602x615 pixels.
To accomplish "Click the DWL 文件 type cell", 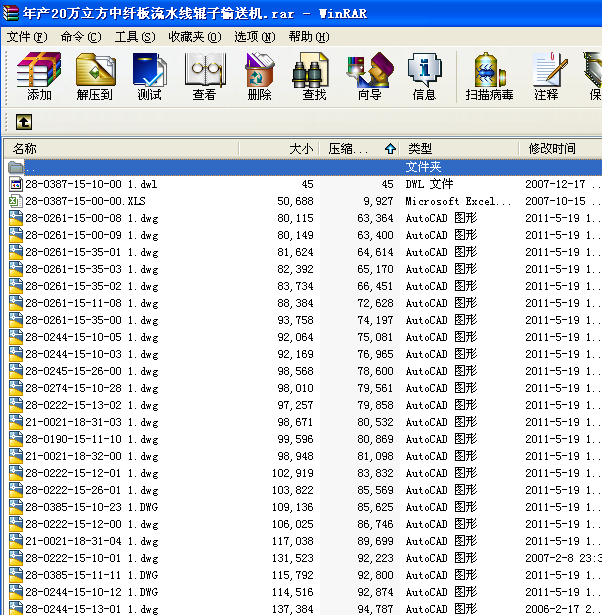I will [x=429, y=184].
